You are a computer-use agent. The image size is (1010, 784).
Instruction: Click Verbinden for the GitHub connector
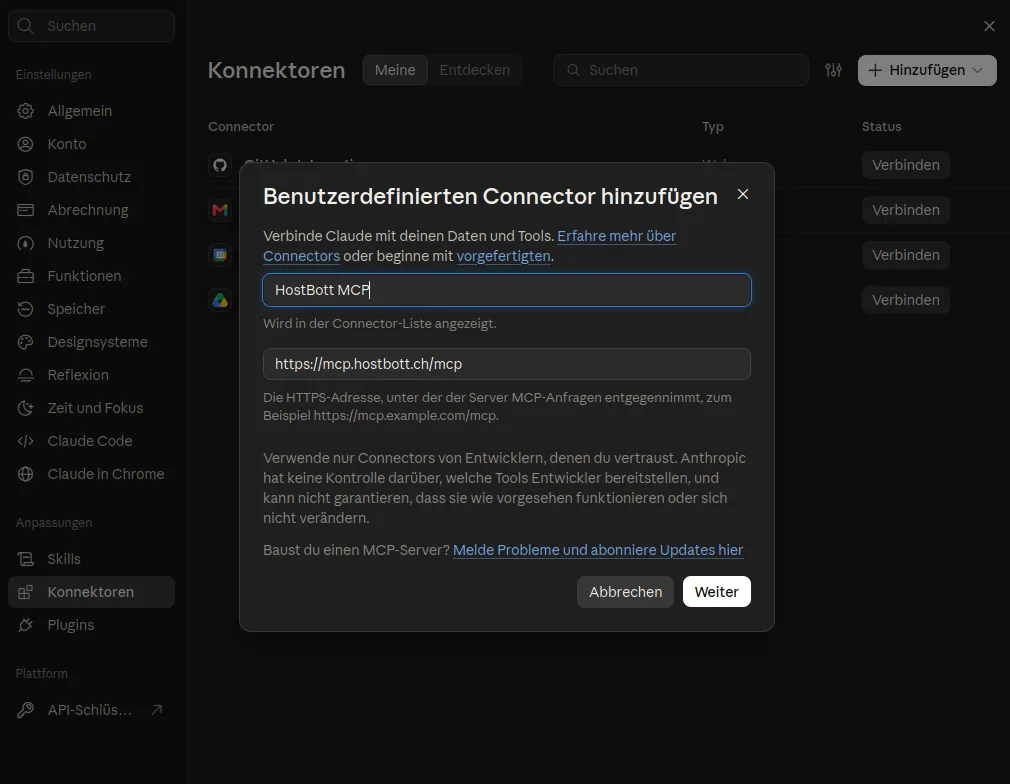[x=906, y=165]
